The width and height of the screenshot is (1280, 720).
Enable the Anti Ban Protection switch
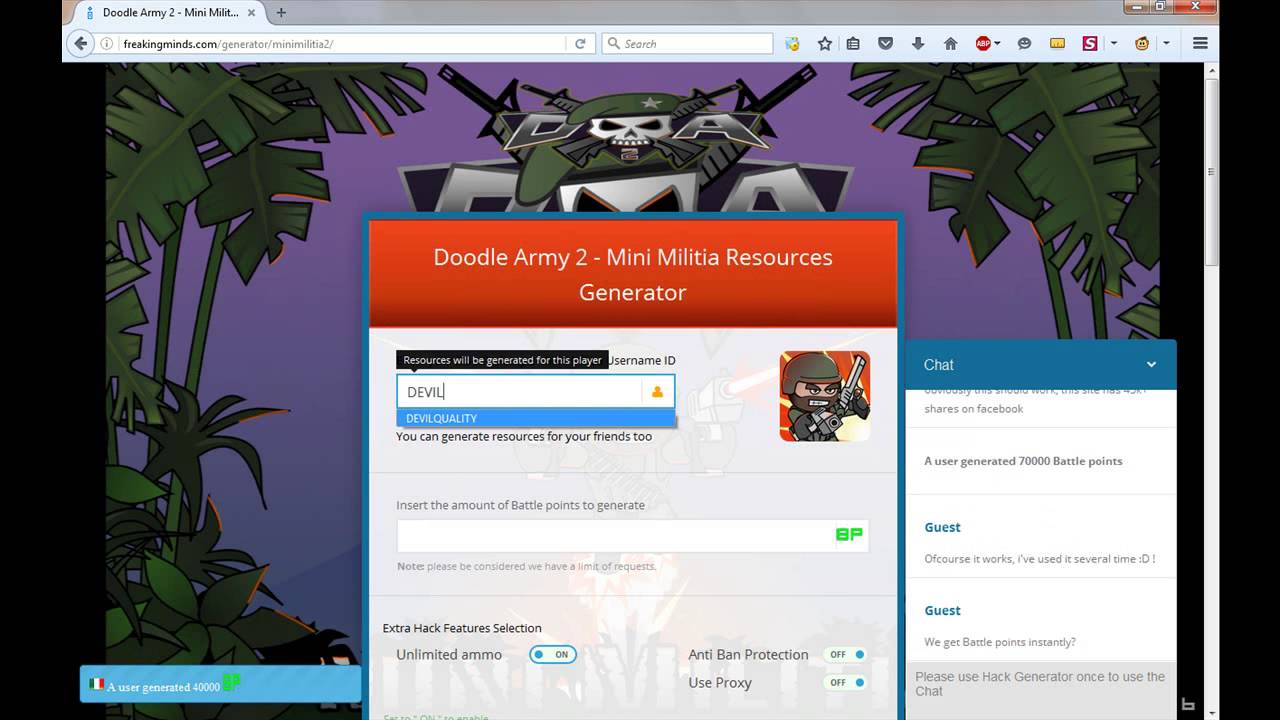(846, 655)
